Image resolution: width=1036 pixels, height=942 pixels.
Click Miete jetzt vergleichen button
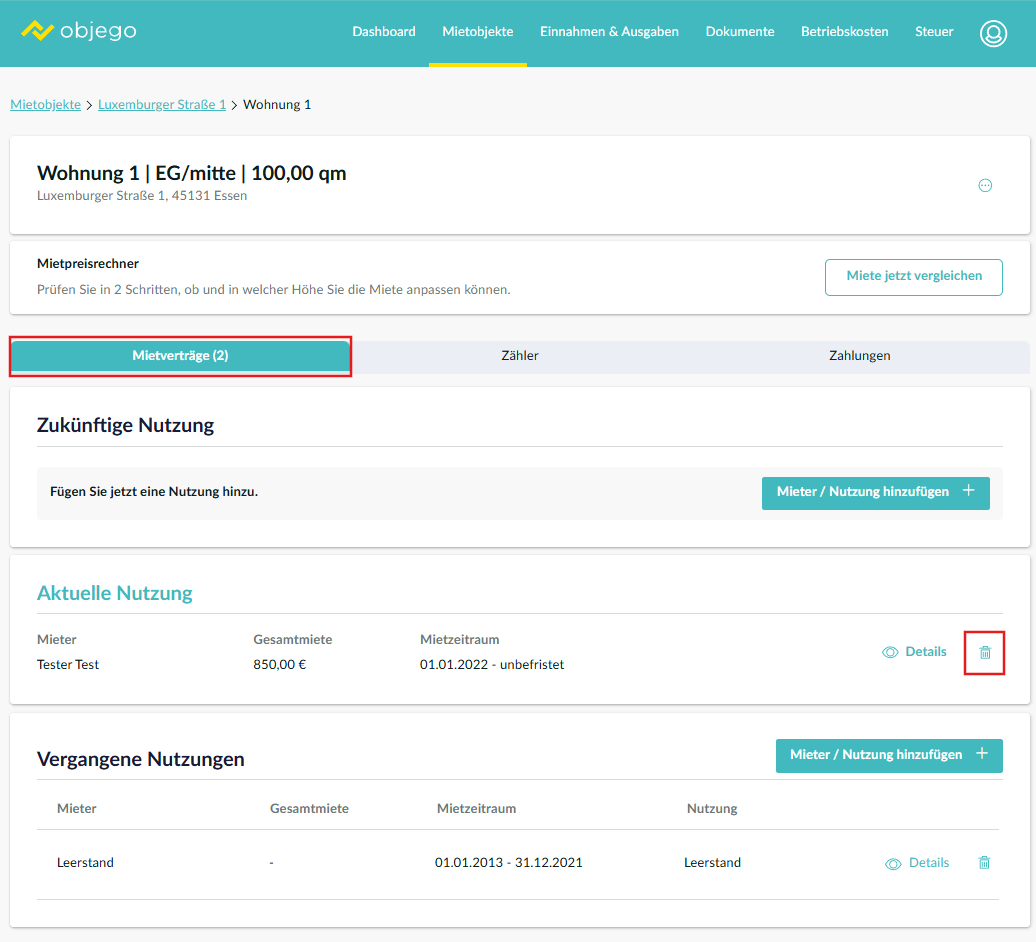(913, 277)
